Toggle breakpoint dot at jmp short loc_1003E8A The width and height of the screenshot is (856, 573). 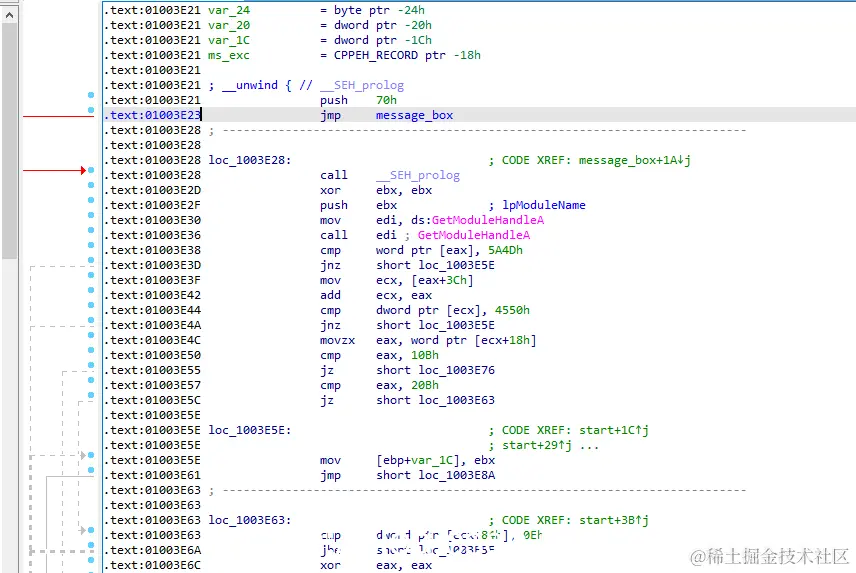[x=91, y=470]
